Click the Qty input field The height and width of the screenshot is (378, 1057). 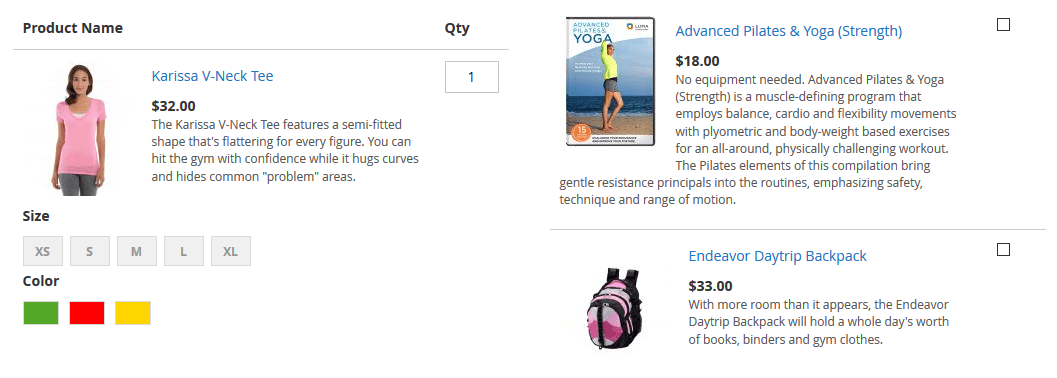472,77
